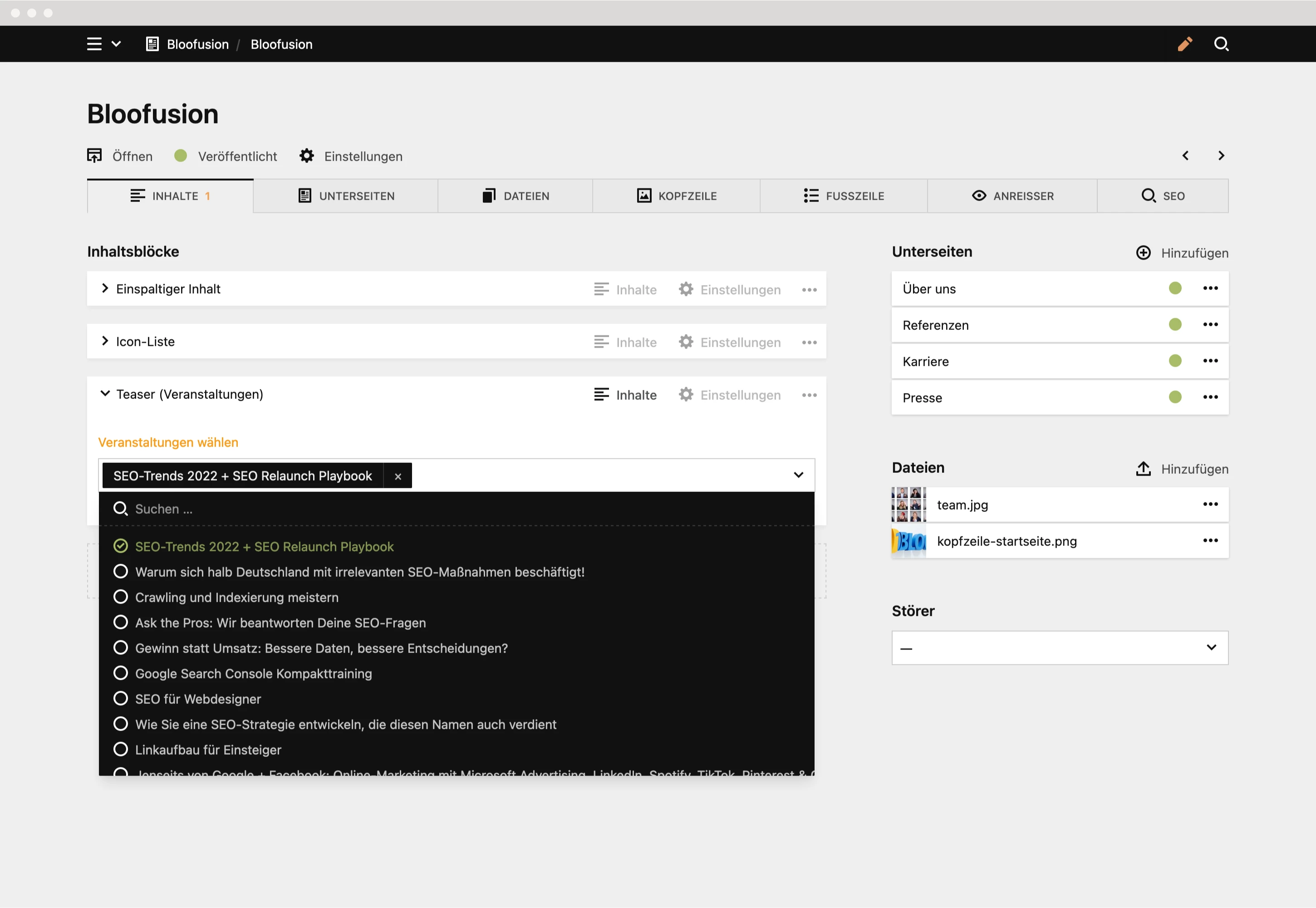
Task: Open the Störer dropdown
Action: point(1060,648)
